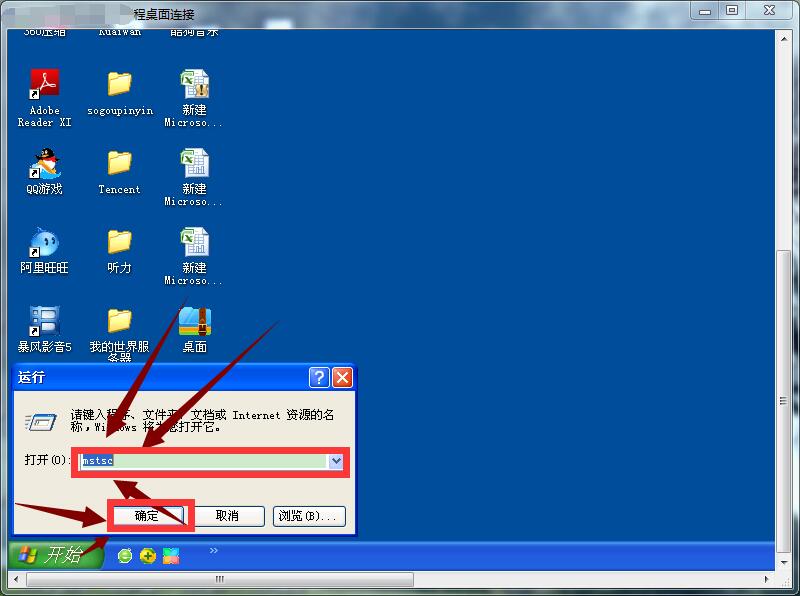Open the 阿里旺旺 desktop shortcut
The height and width of the screenshot is (596, 800).
(x=44, y=243)
